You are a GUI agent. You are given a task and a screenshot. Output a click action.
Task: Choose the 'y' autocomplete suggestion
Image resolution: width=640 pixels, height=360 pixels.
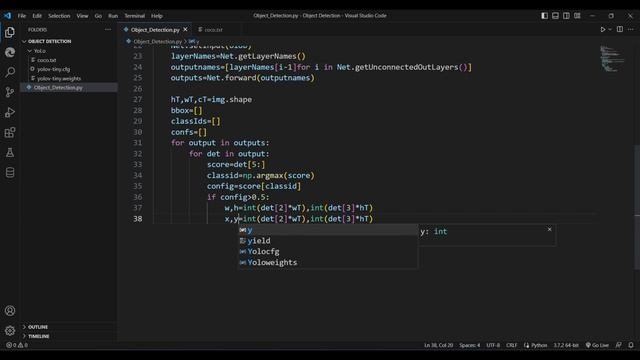[x=328, y=230]
